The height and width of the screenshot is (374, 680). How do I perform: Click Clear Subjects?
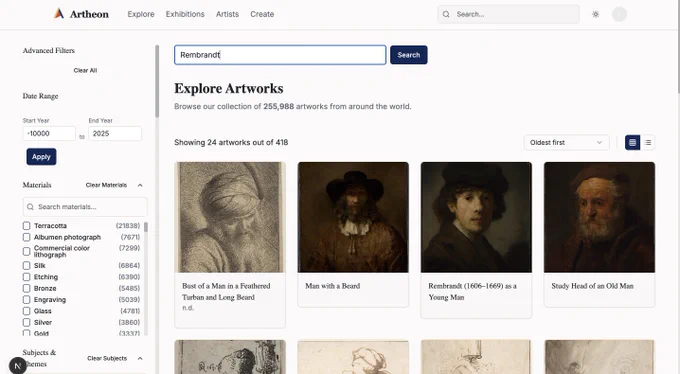click(x=107, y=358)
